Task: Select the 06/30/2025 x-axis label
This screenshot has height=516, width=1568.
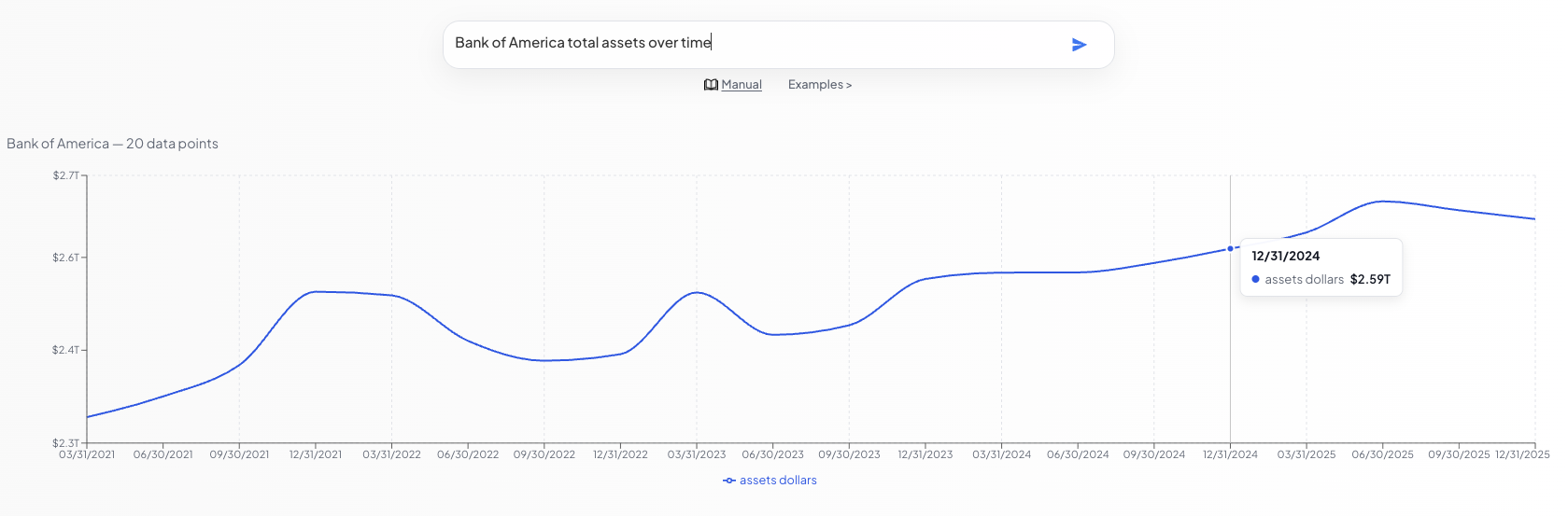Action: [x=1383, y=455]
